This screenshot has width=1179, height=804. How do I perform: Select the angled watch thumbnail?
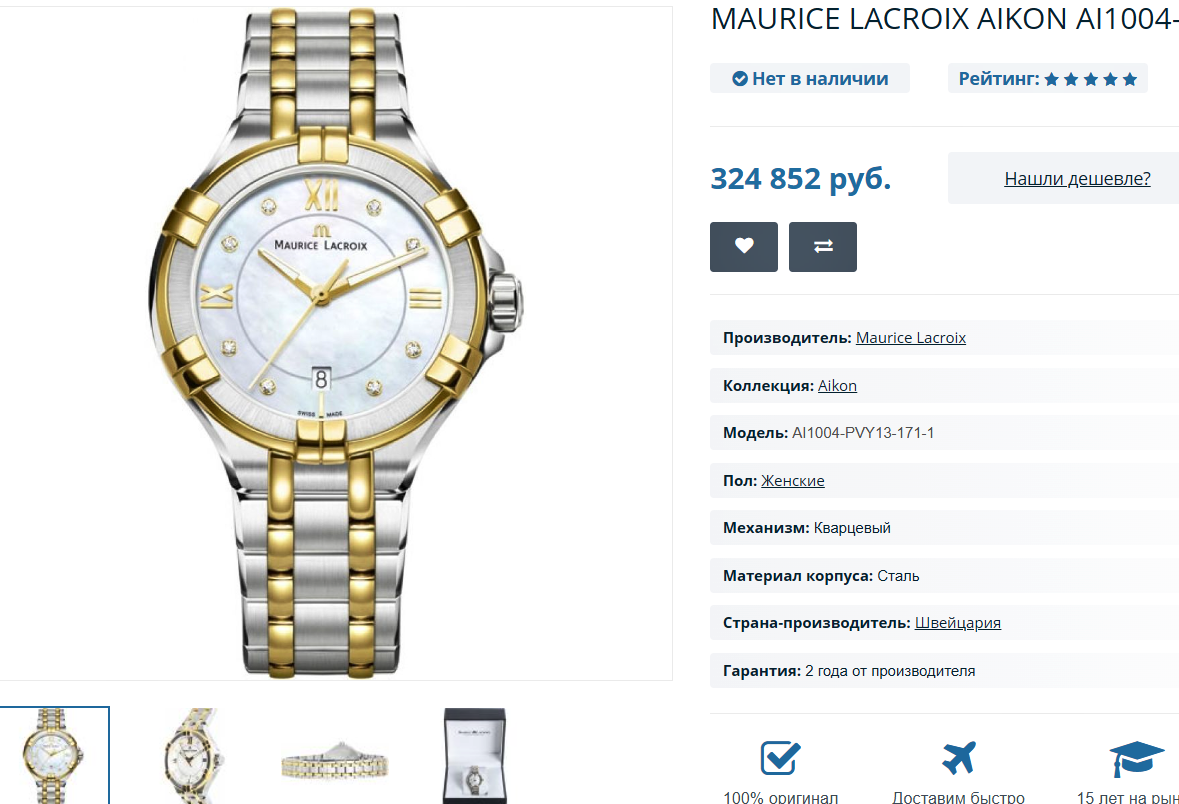[x=193, y=755]
